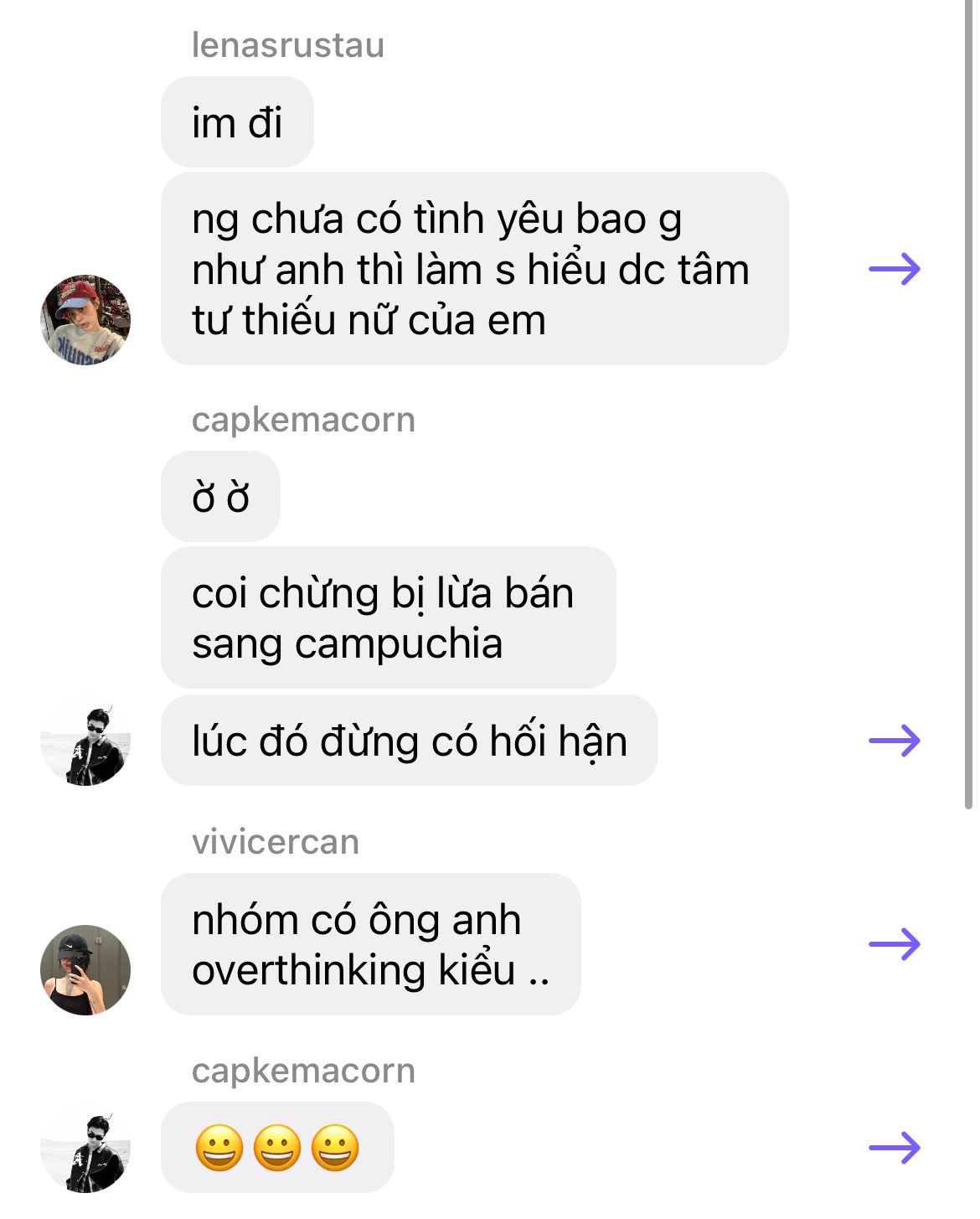This screenshot has width=980, height=1219.
Task: Select the "im đi" message bubble
Action: point(237,122)
